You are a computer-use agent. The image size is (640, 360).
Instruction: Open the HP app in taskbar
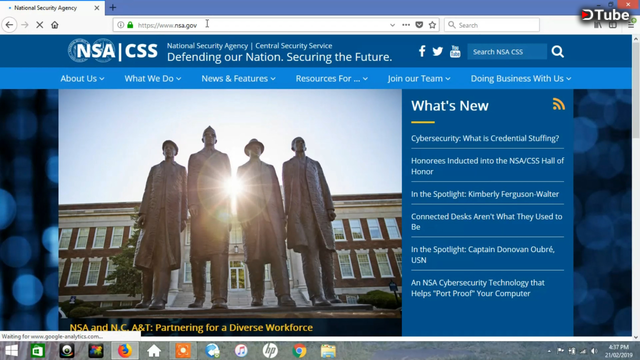point(270,351)
